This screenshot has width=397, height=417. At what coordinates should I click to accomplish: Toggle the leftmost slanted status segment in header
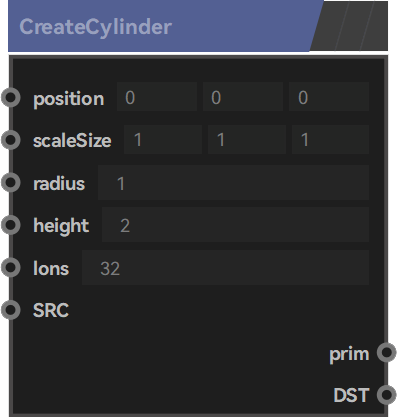tap(329, 26)
